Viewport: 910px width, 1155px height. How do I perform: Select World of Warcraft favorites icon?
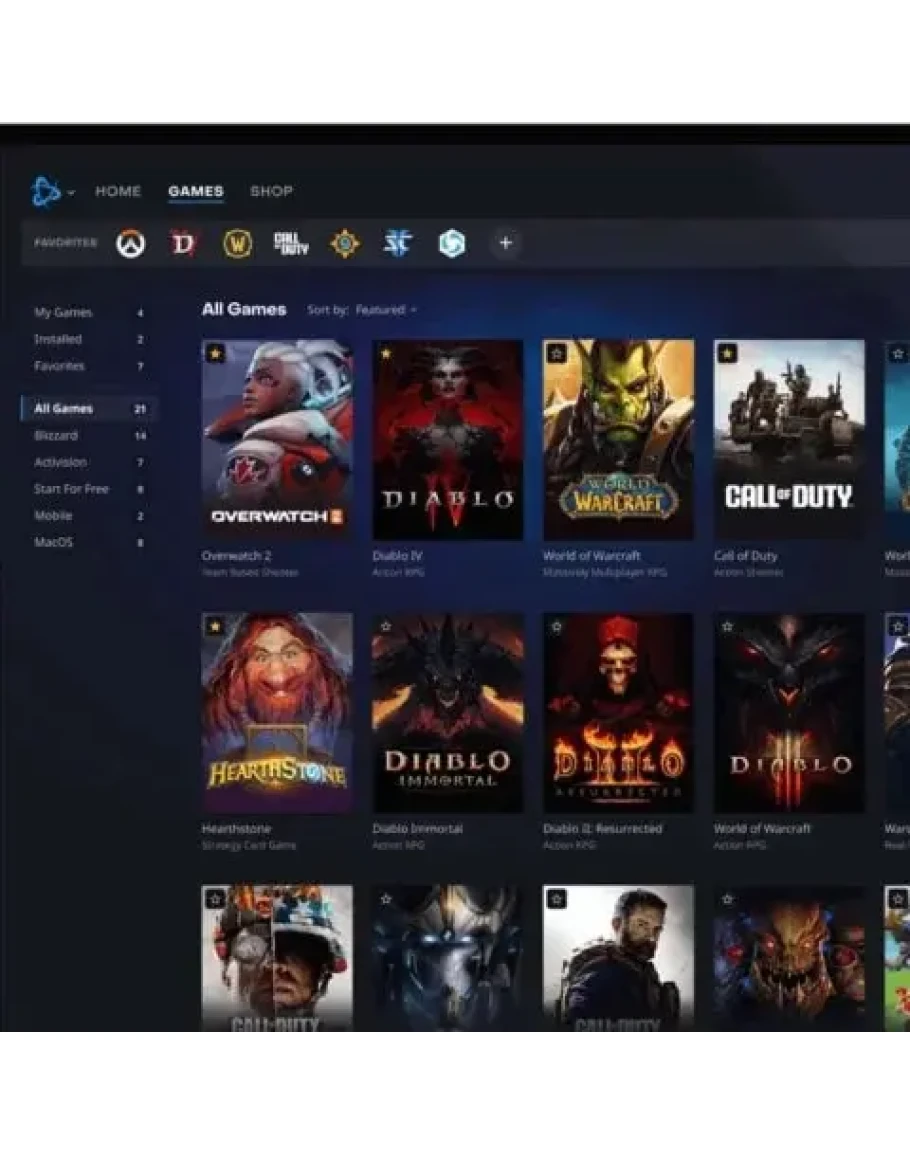[x=237, y=243]
